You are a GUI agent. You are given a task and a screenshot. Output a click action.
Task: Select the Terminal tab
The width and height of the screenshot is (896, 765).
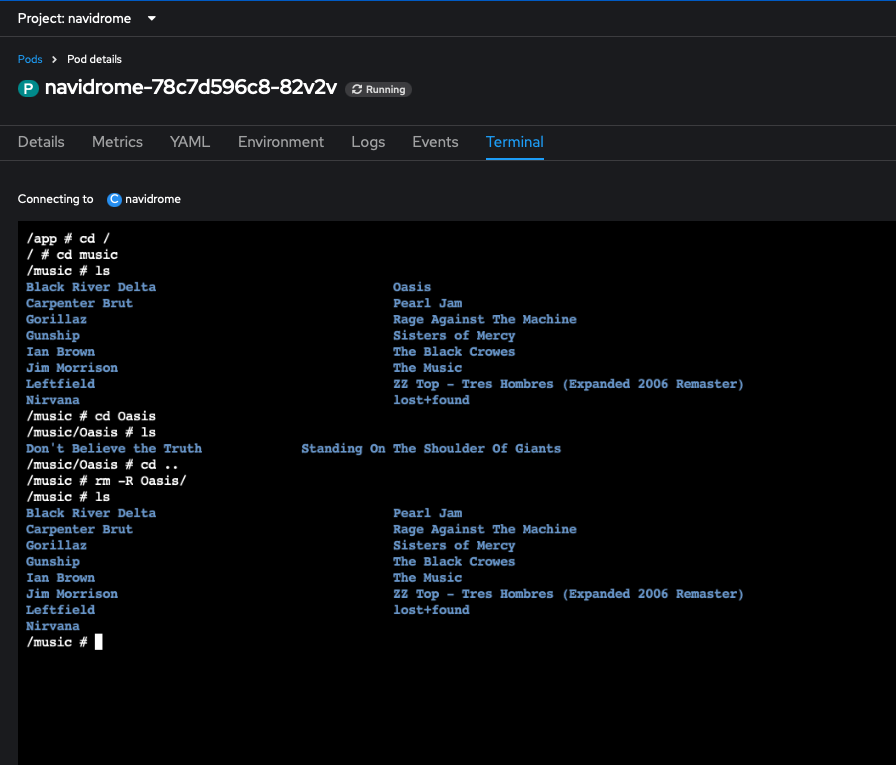[x=515, y=142]
